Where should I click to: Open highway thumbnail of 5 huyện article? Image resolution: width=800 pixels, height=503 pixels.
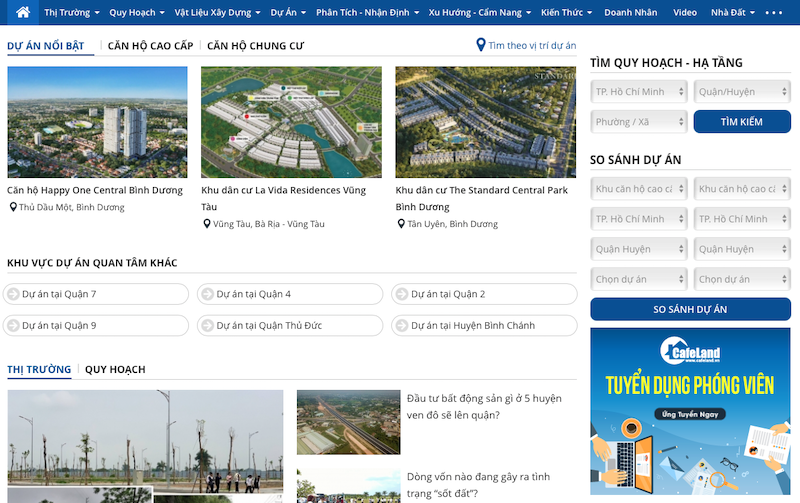click(348, 422)
